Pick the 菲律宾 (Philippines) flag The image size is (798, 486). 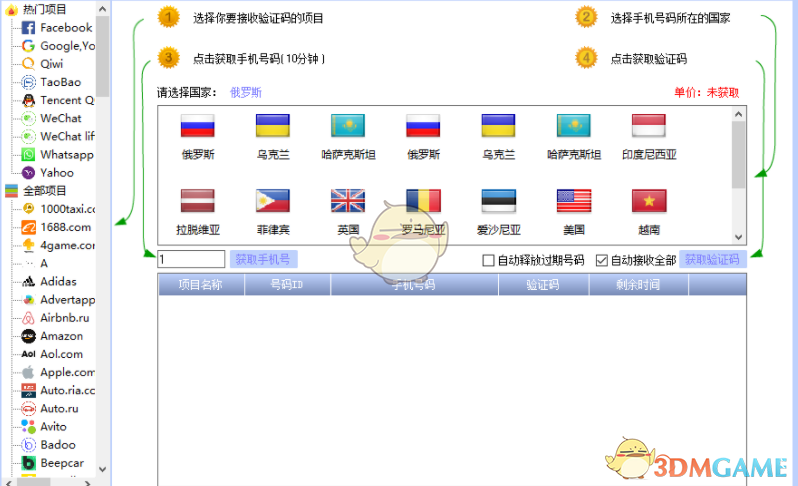[273, 201]
